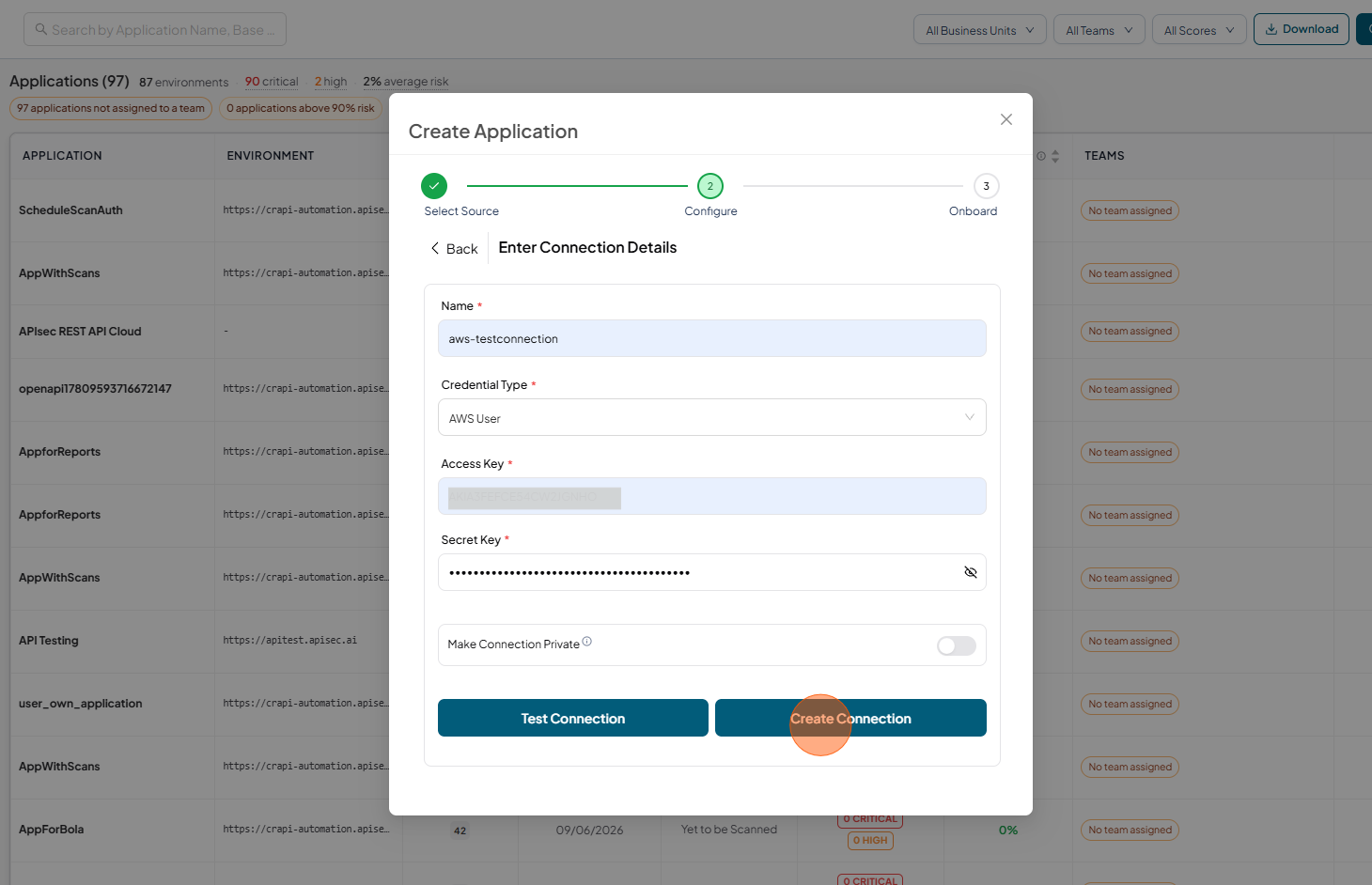1372x885 pixels.
Task: Click the Make Connection Private info icon
Action: [587, 642]
